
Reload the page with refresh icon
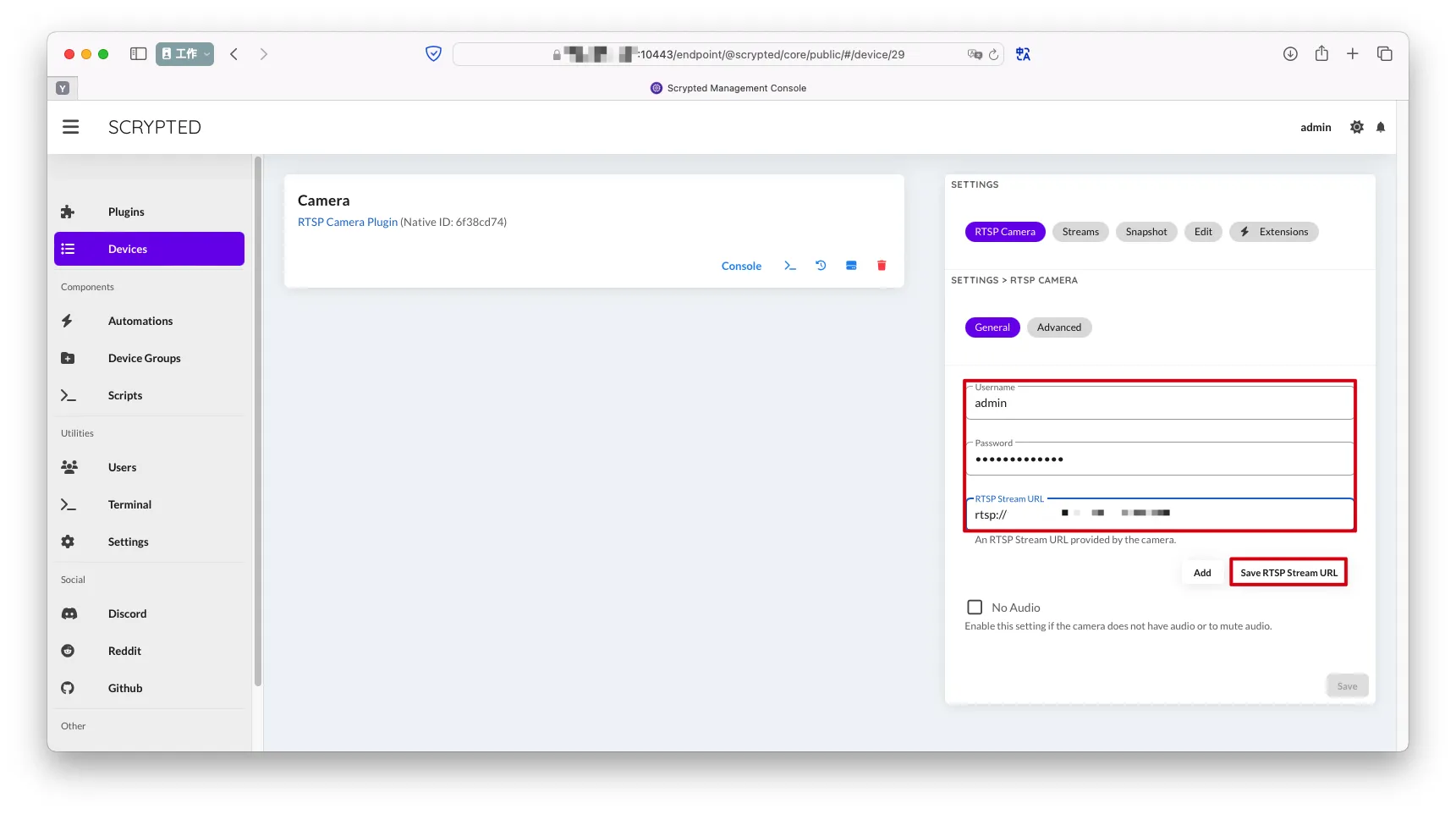pos(994,55)
